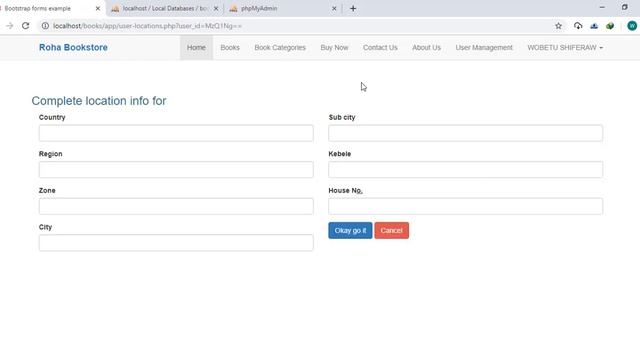The width and height of the screenshot is (640, 360).
Task: Open the Home nav item
Action: click(196, 48)
